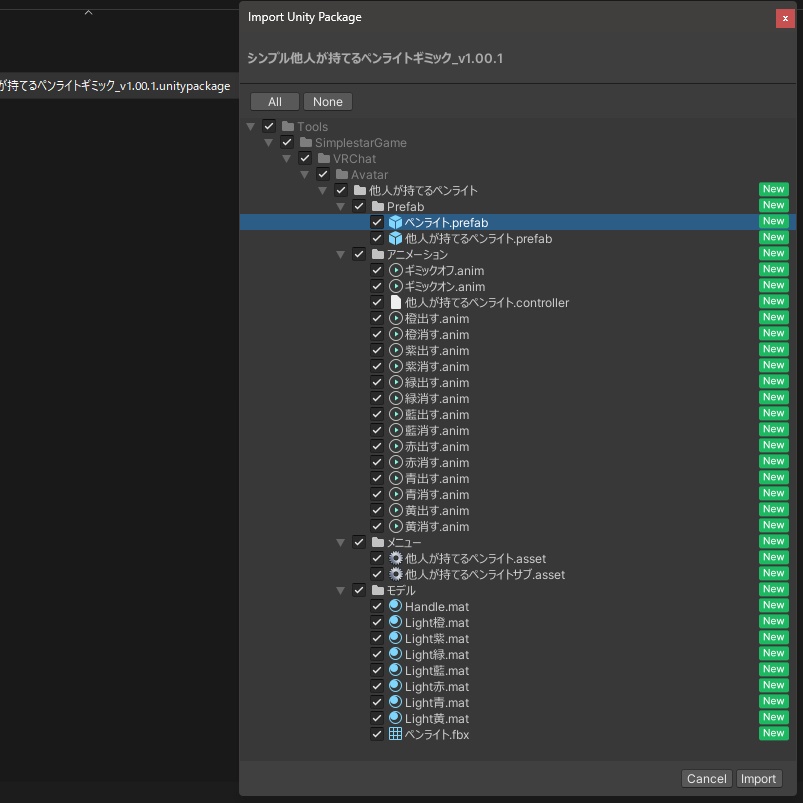Select the 藍出す.anim row
This screenshot has width=803, height=803.
pyautogui.click(x=517, y=414)
